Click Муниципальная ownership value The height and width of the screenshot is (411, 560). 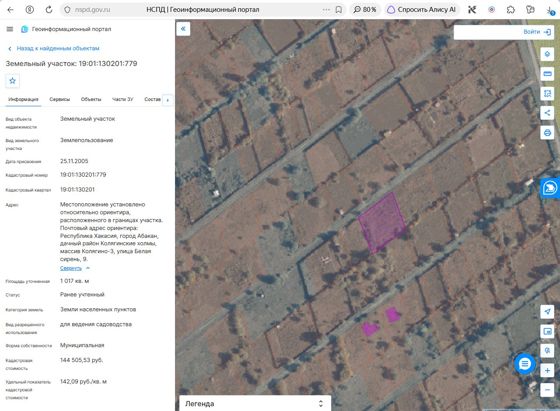click(82, 345)
